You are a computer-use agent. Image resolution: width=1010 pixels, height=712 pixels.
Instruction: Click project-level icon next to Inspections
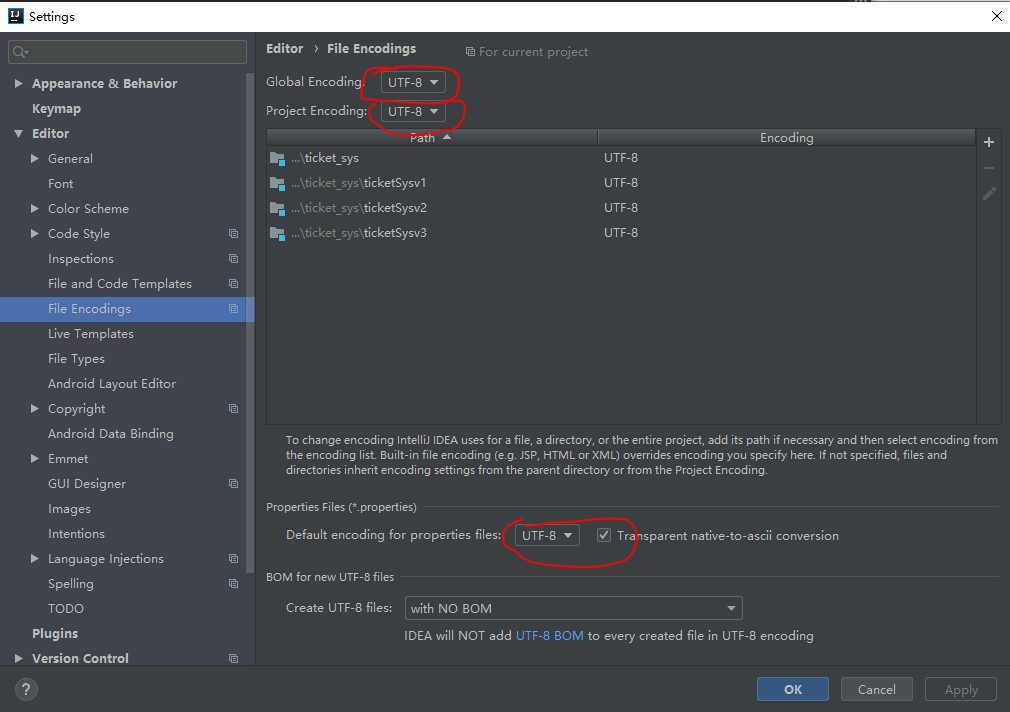click(233, 258)
